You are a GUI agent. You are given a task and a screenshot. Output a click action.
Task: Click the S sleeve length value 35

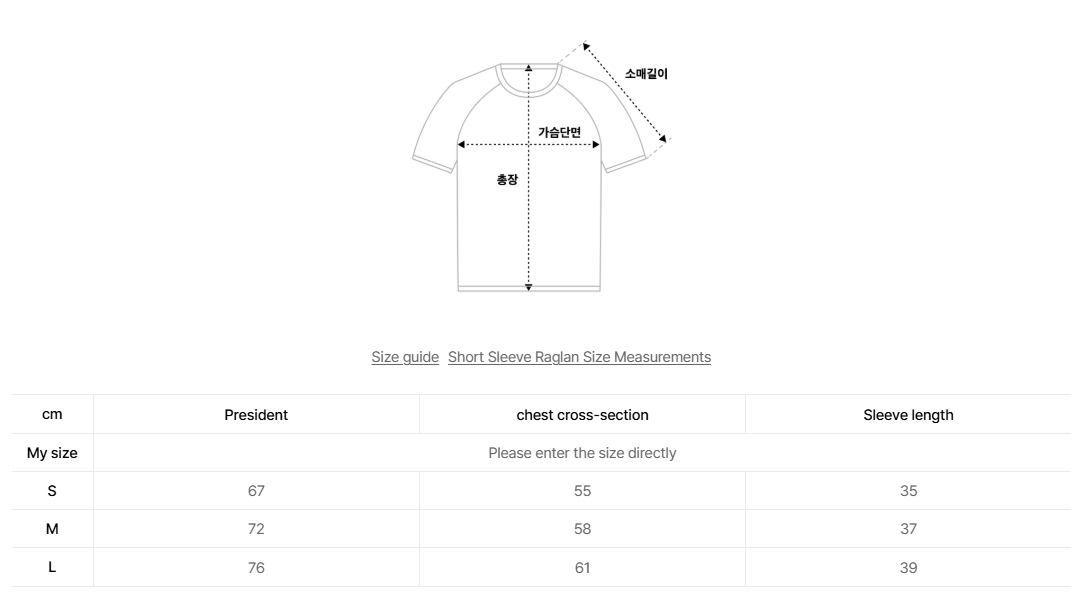908,491
